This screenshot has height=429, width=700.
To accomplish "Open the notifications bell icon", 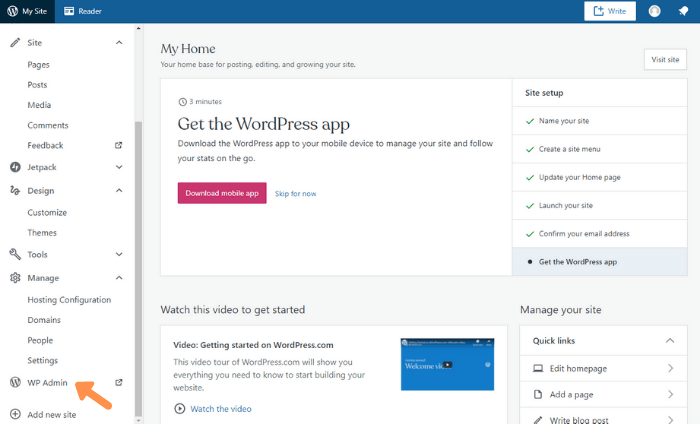I will coord(683,11).
